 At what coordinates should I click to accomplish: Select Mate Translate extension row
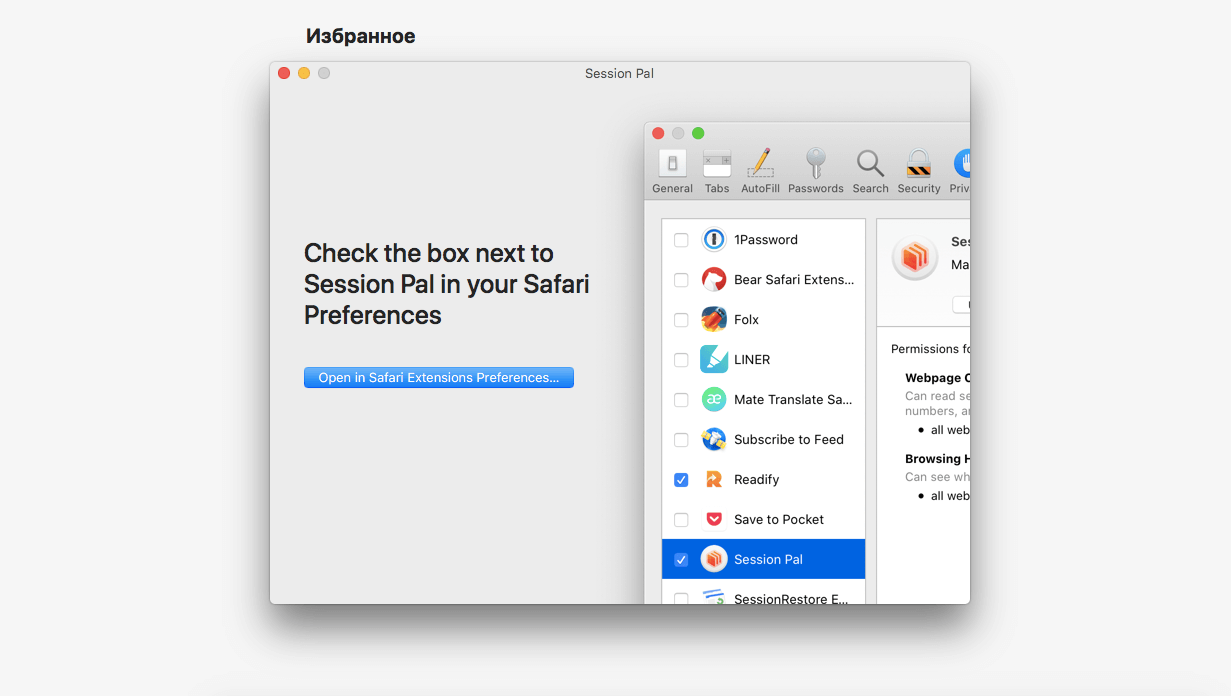792,400
